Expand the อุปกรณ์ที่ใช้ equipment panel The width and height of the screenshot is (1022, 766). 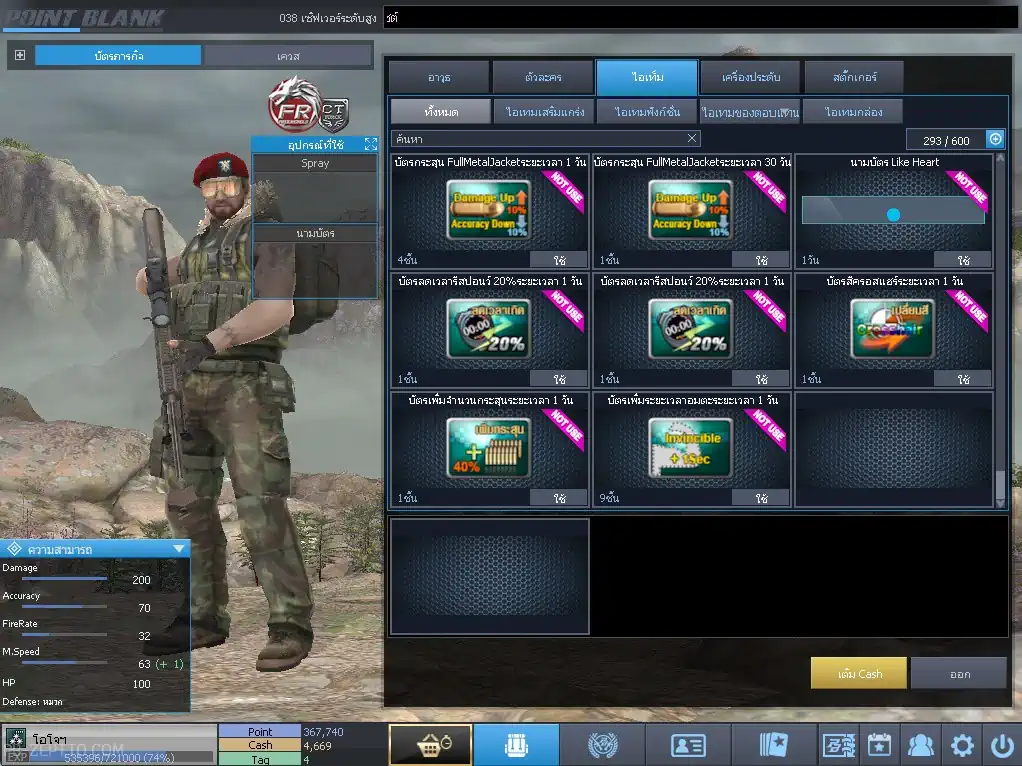[x=370, y=144]
